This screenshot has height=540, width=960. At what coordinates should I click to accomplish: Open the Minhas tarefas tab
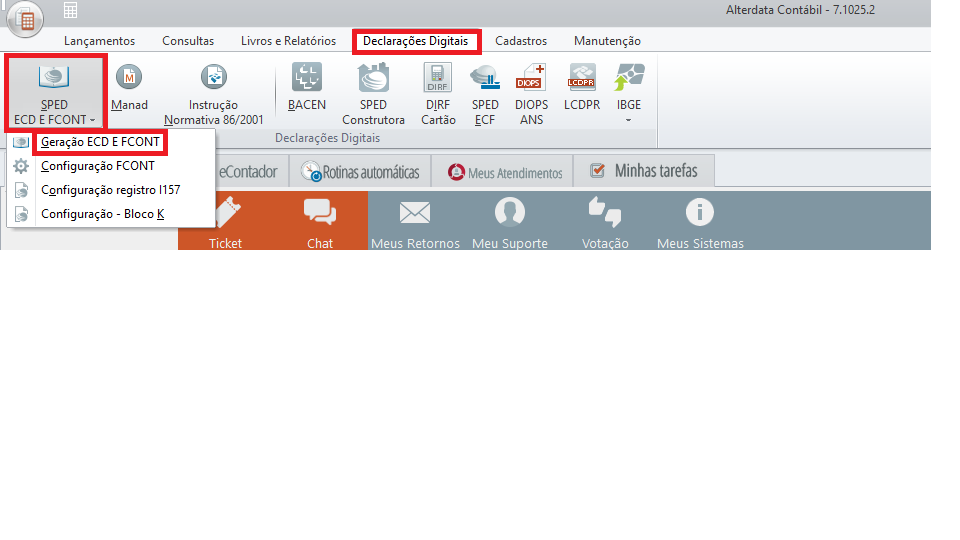tap(644, 171)
